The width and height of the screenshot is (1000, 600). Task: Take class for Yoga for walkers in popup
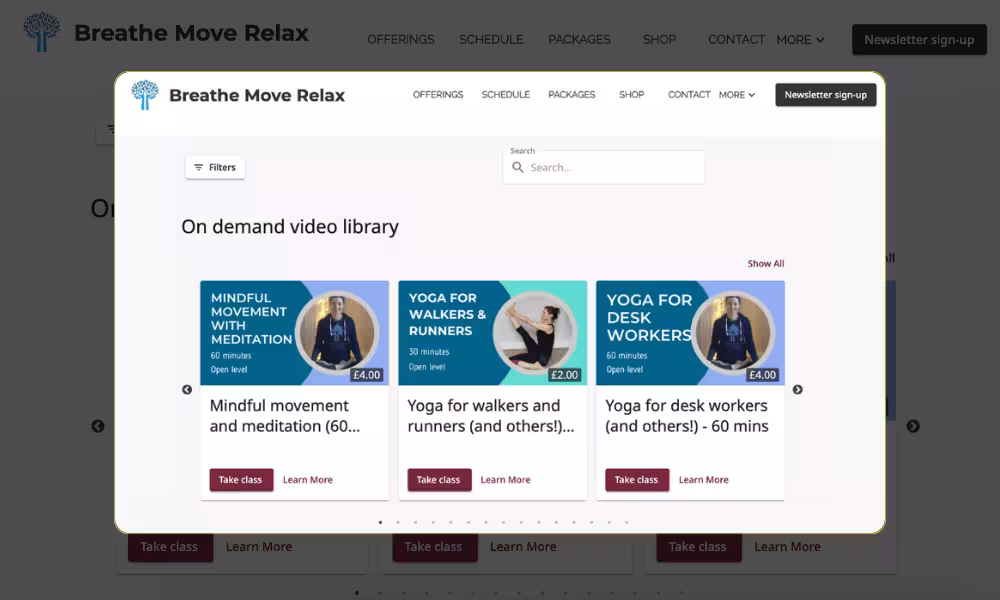coord(439,479)
